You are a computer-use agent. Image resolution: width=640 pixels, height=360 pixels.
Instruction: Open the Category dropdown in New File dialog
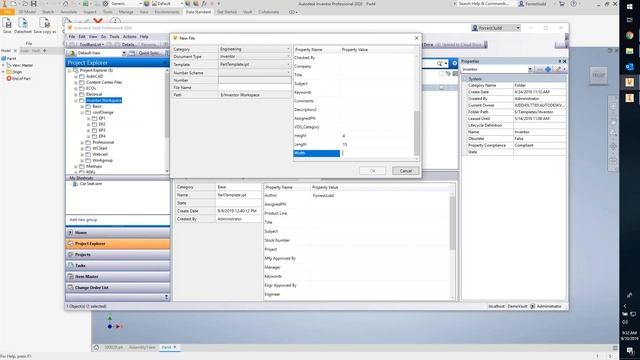coord(288,49)
